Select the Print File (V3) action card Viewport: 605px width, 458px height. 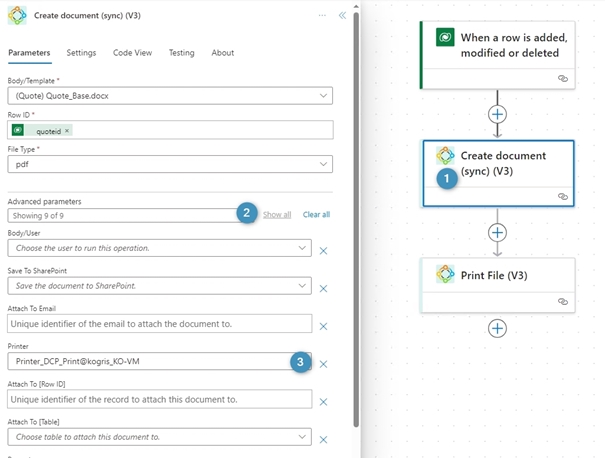coord(498,286)
